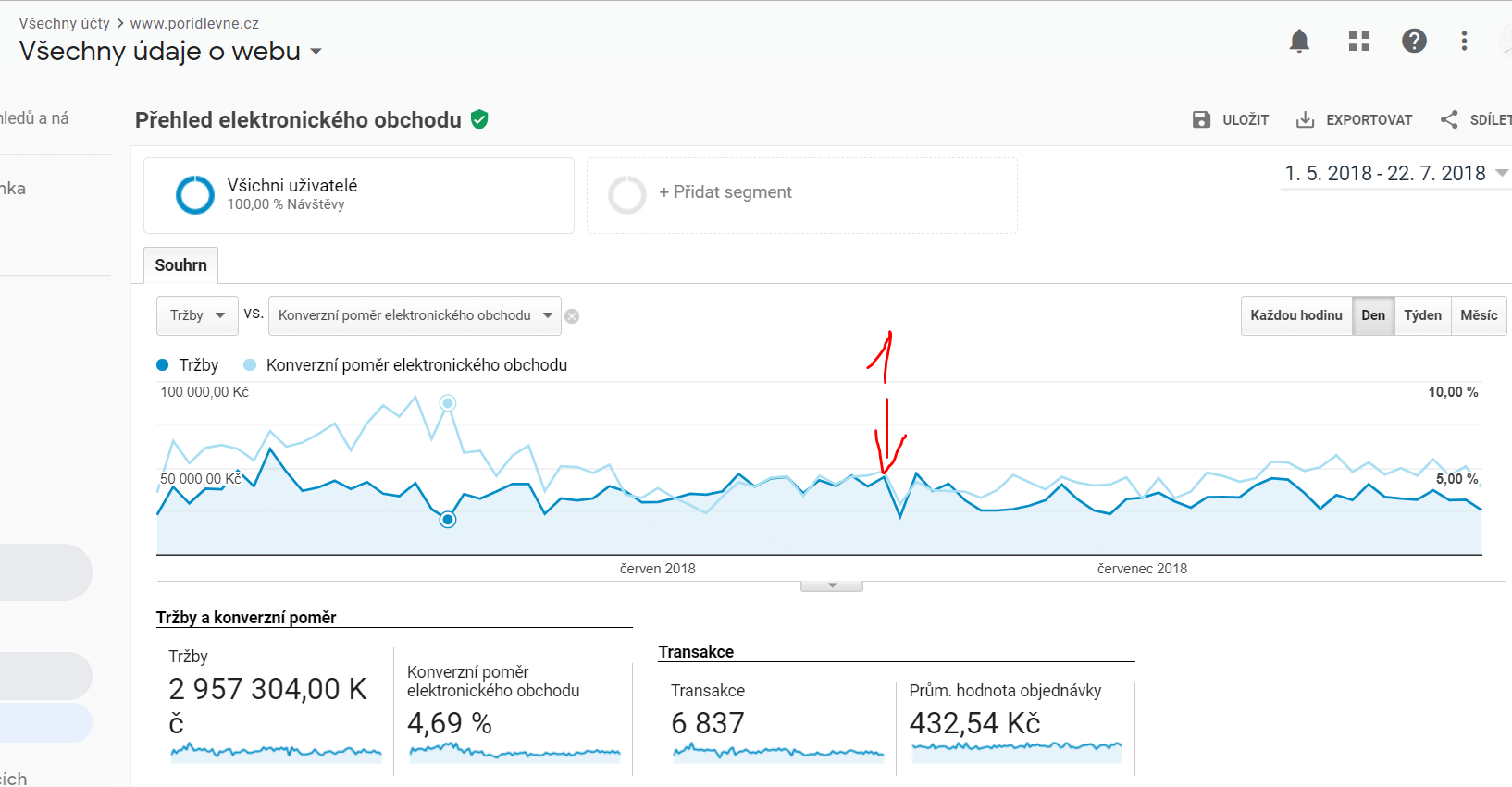Open the date range picker
Screen dimensions: 1512x787
click(1395, 173)
